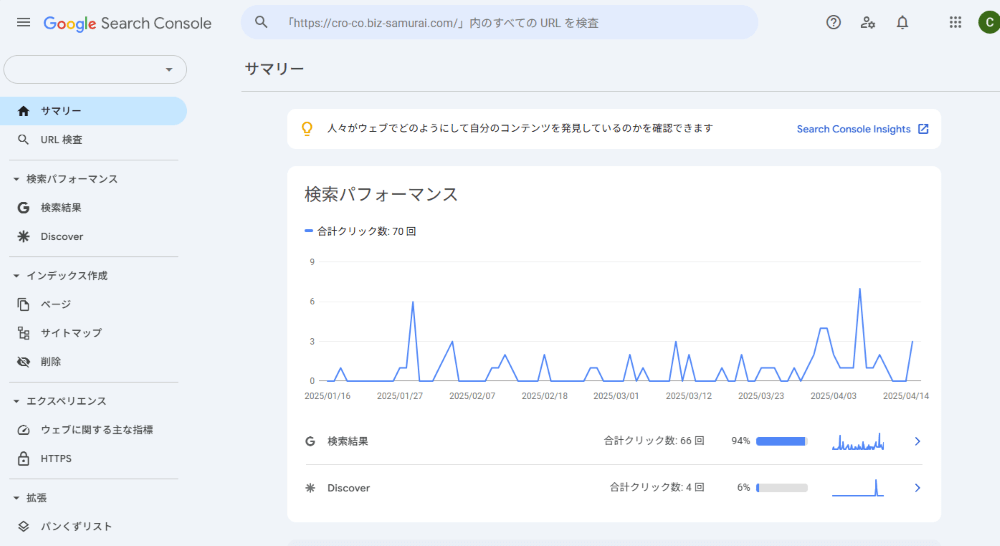
Task: Select サマリー in the sidebar
Action: coord(93,111)
